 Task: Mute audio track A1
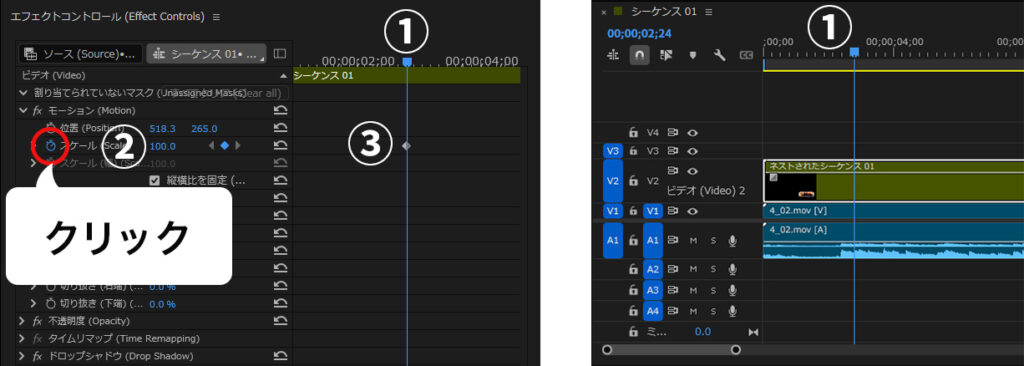tap(693, 241)
